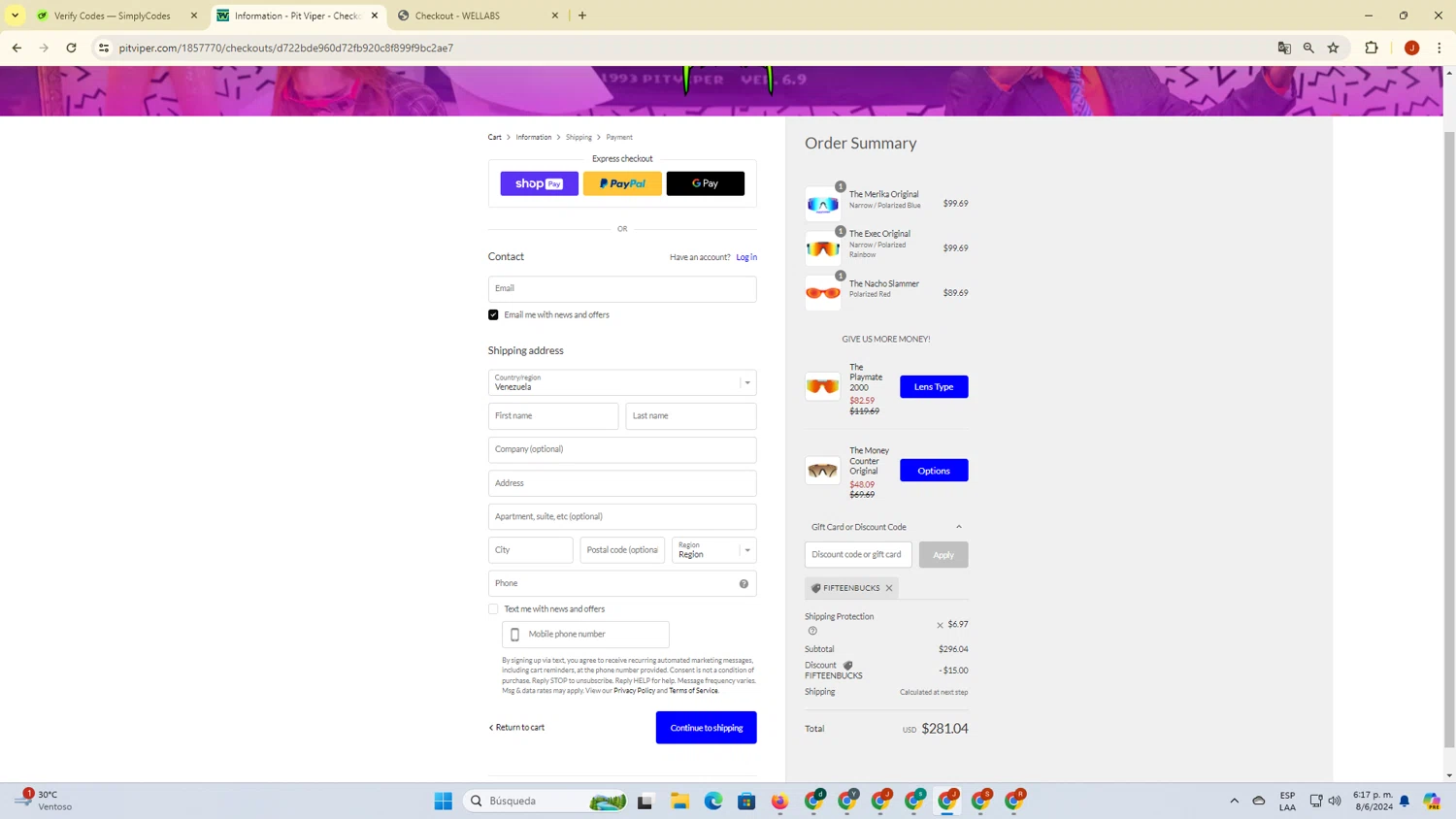Open the Windows Start menu
The width and height of the screenshot is (1456, 819).
coord(444,801)
